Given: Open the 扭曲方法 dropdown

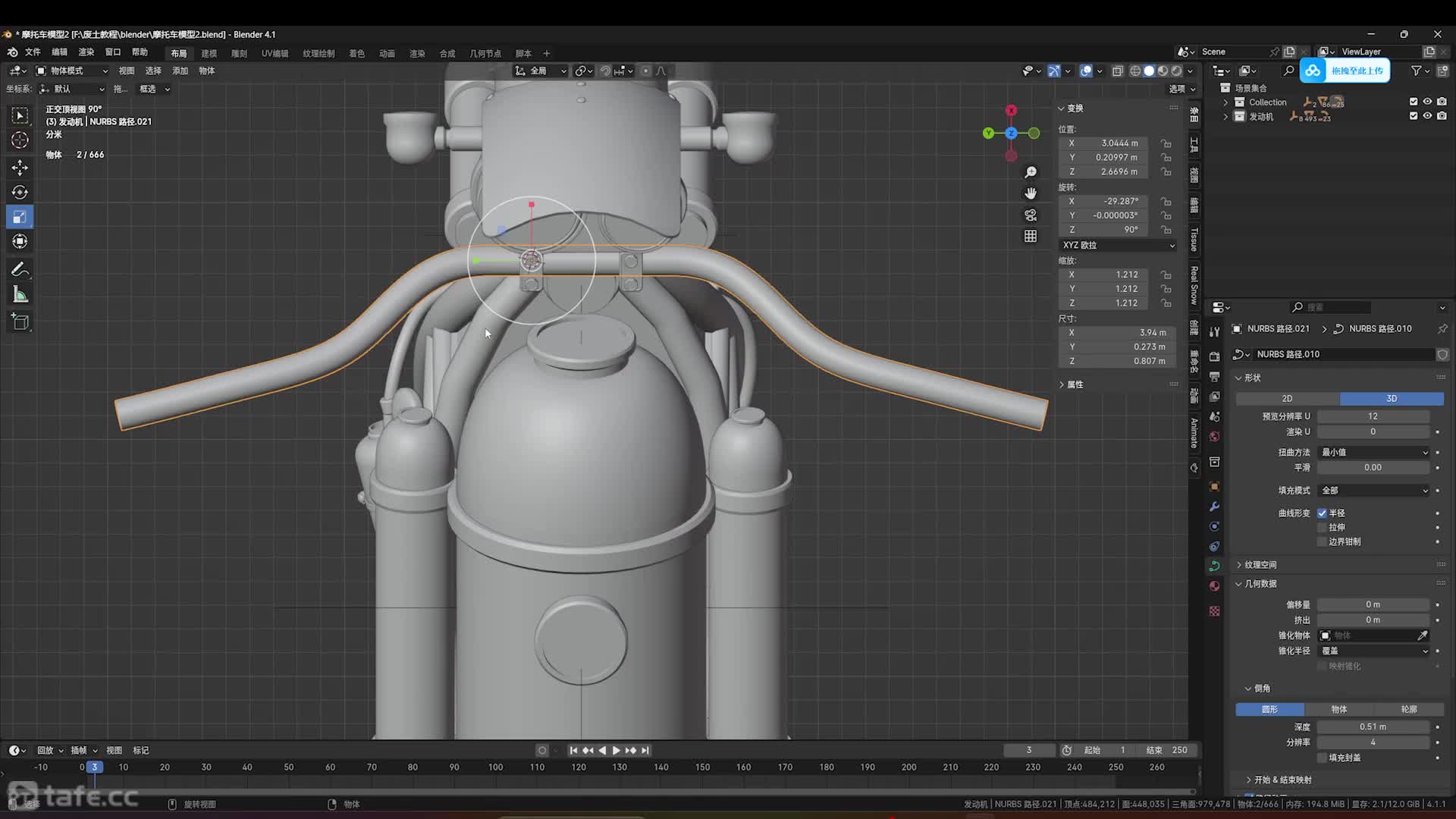Looking at the screenshot, I should click(1374, 453).
